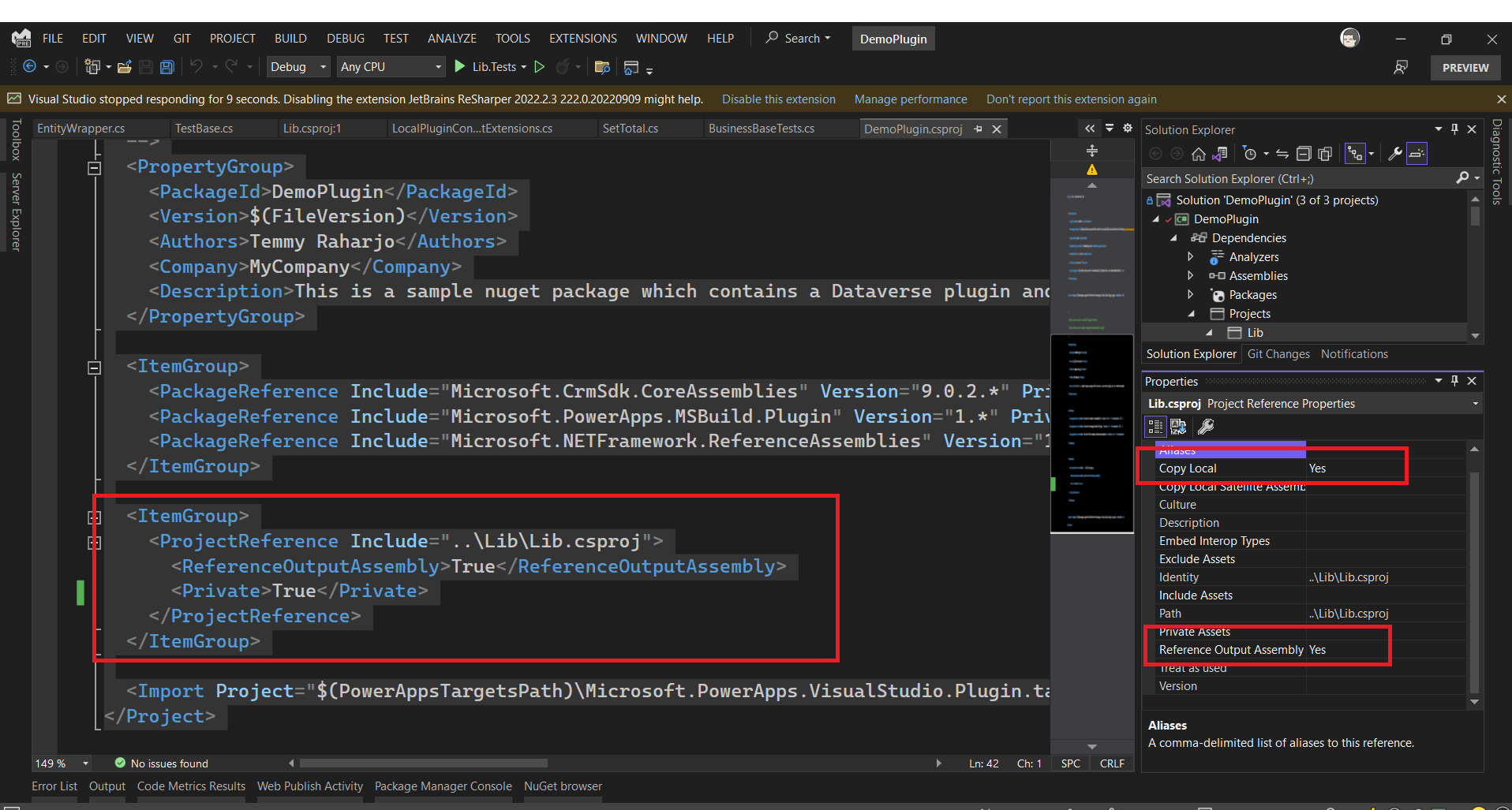Click the Solution Explorer vertical scrollbar thumb

point(1475,215)
